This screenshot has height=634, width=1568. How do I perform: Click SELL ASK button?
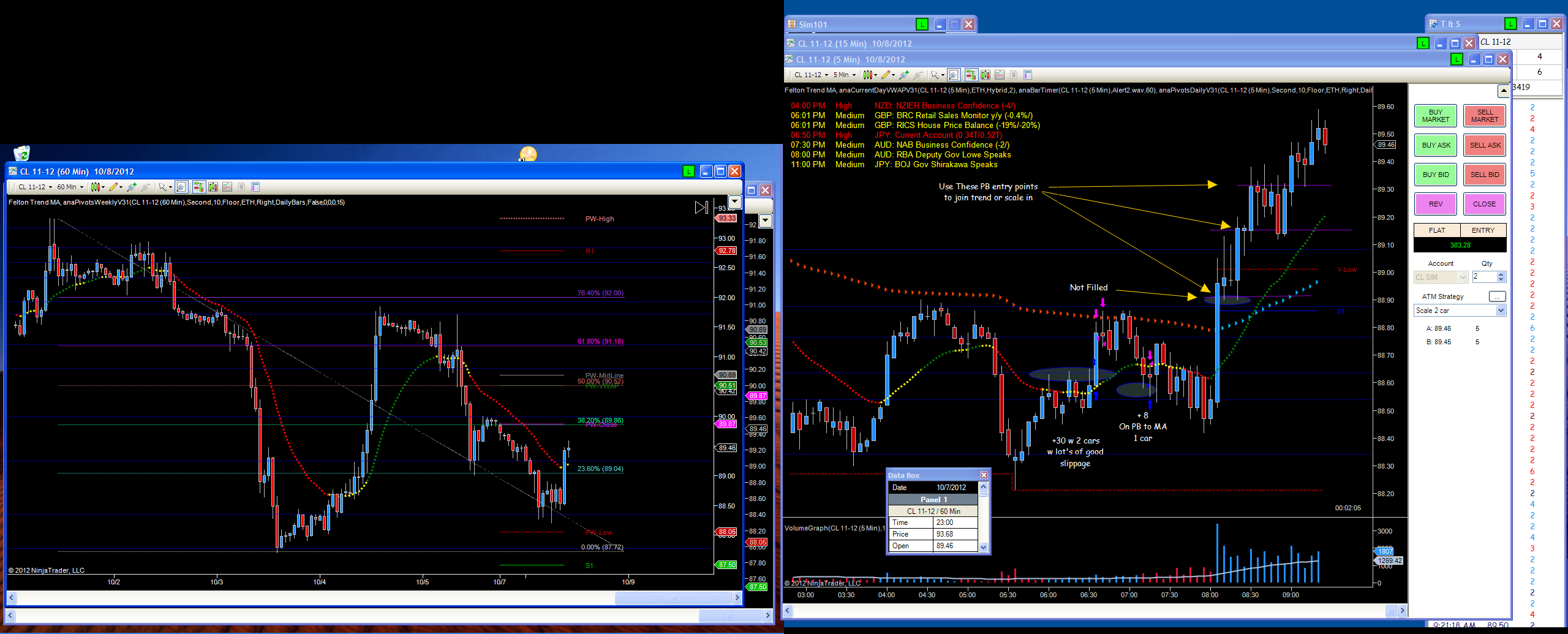pyautogui.click(x=1485, y=145)
